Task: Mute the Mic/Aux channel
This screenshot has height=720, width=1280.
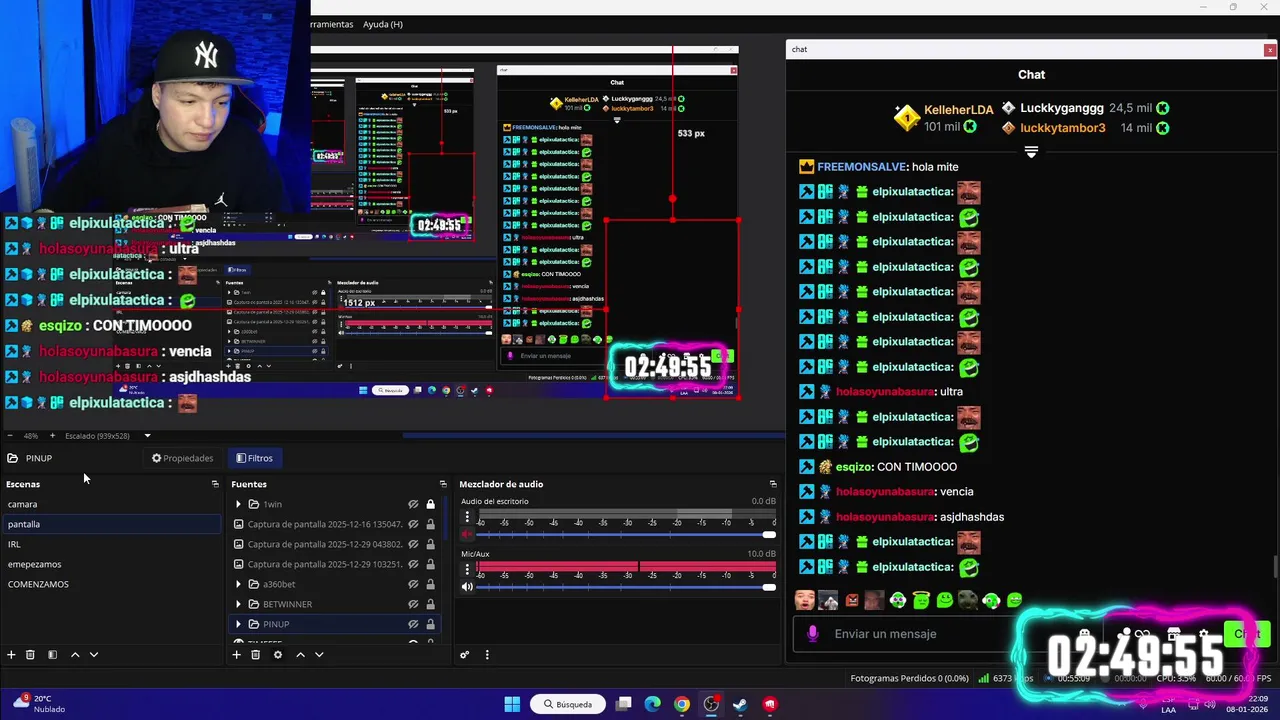Action: (x=467, y=587)
